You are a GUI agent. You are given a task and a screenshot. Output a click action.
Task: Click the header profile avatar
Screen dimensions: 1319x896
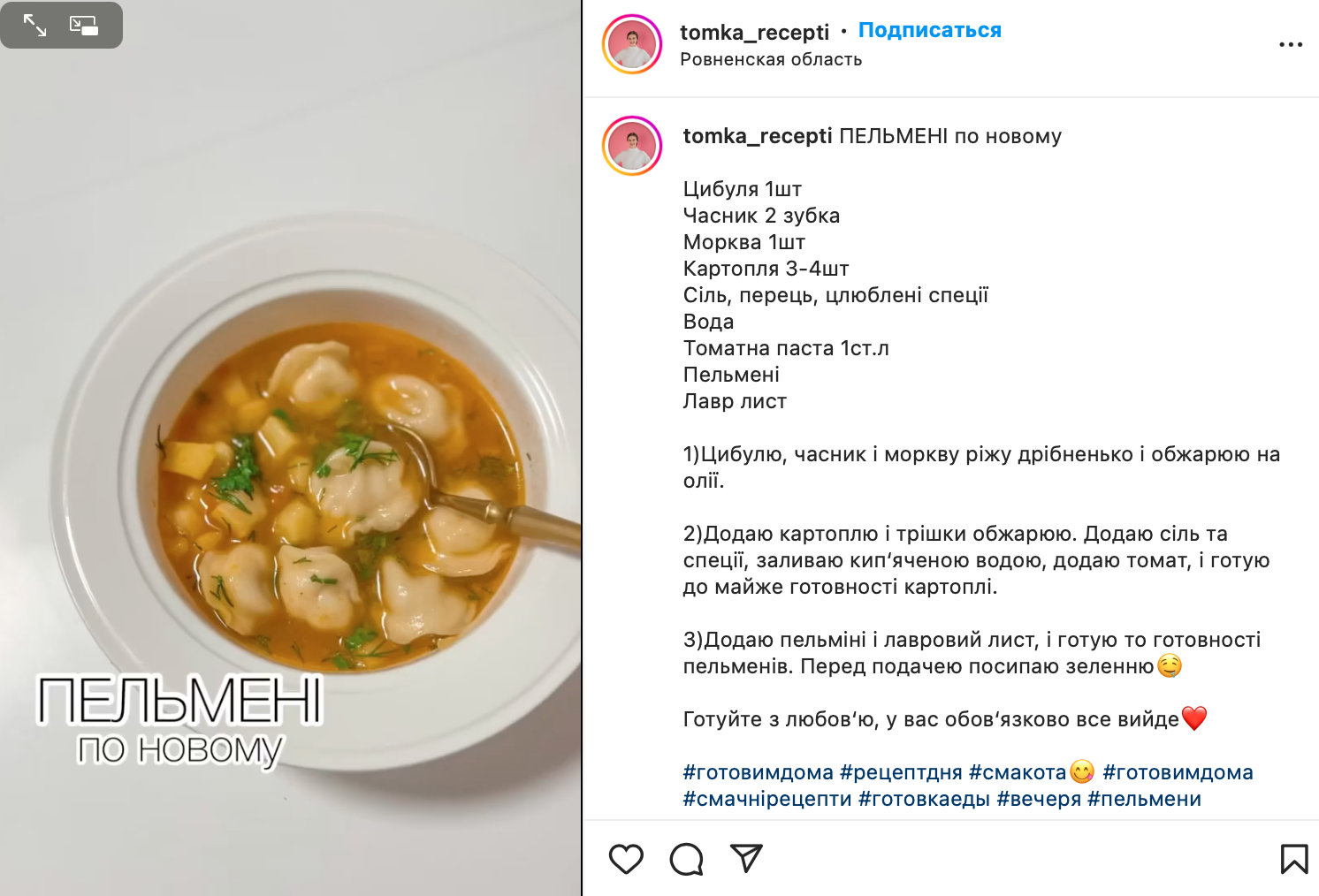632,44
